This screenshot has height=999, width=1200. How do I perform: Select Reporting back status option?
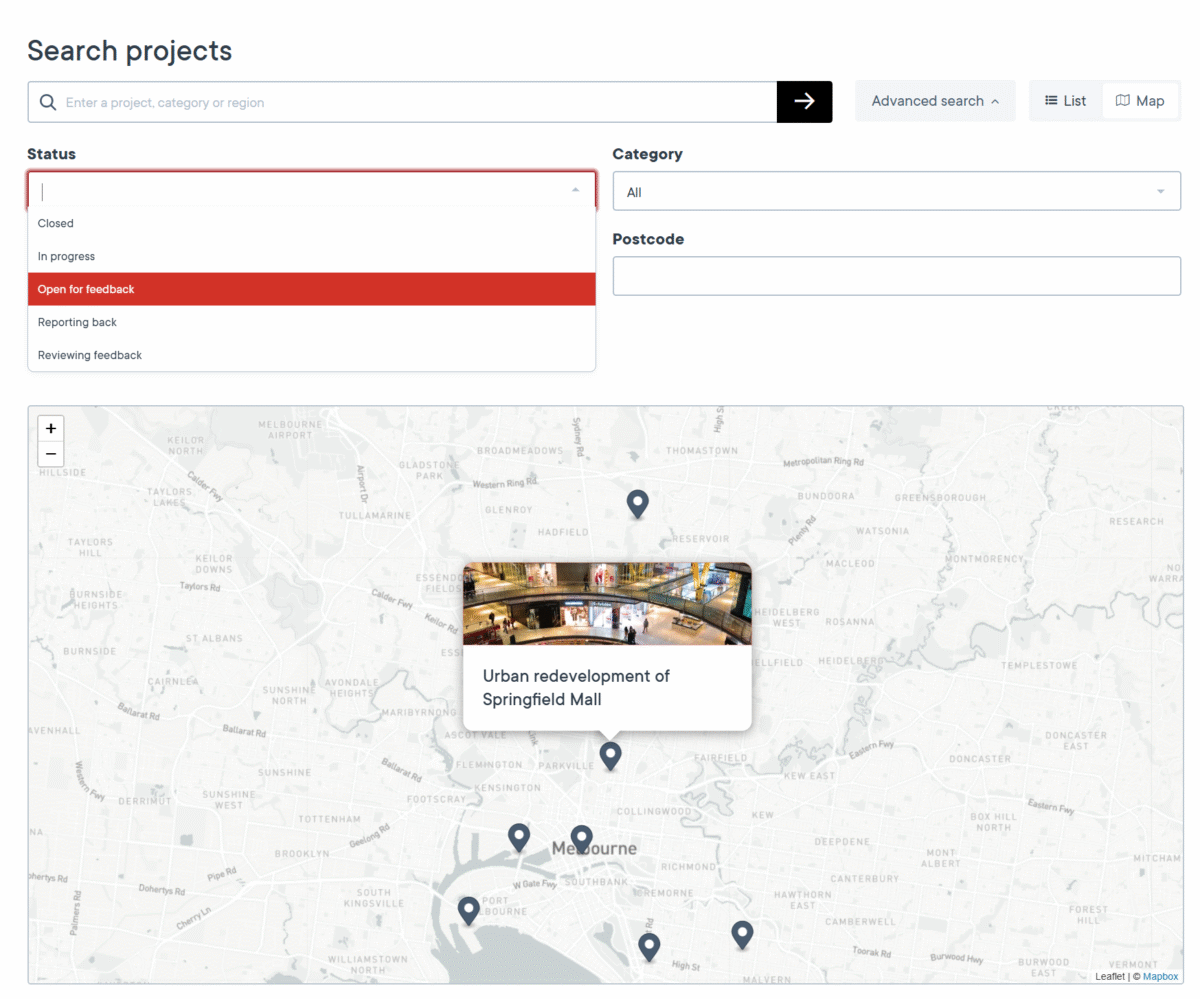pyautogui.click(x=312, y=322)
